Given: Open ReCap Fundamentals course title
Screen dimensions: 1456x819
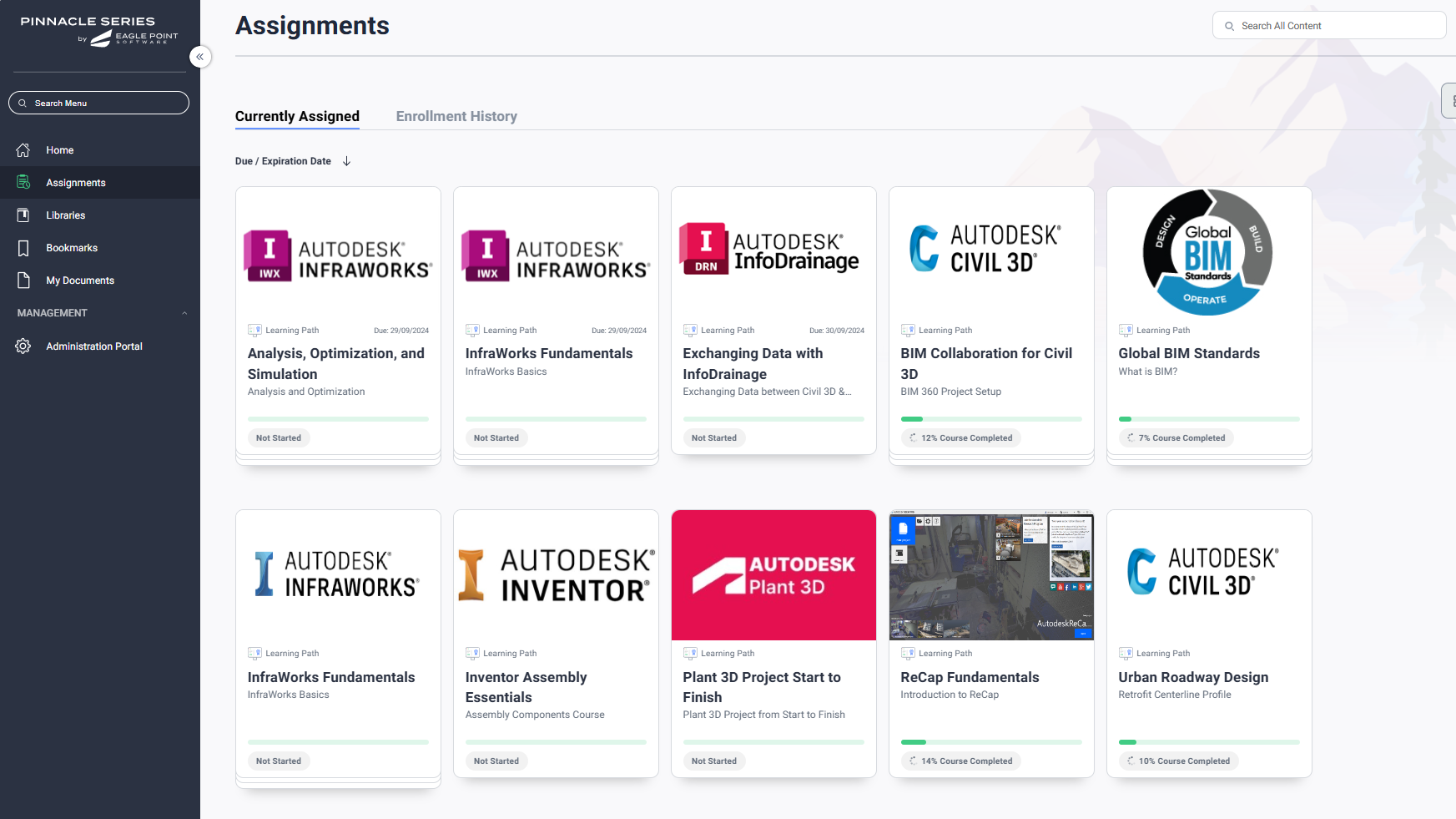Looking at the screenshot, I should pyautogui.click(x=970, y=677).
